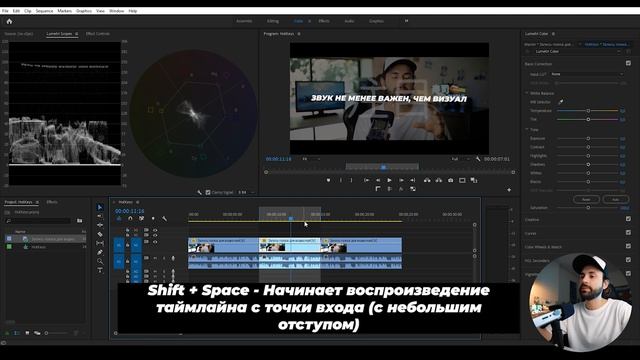
Task: Open Lumetri Scopes settings wrench
Action: 200,192
